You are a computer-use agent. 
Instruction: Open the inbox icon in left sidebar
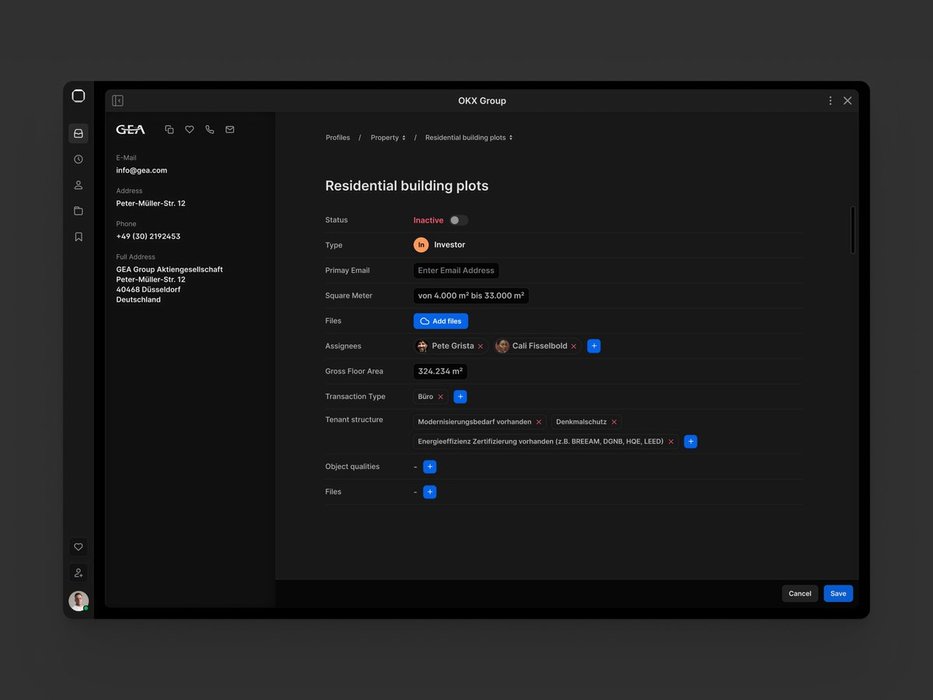point(78,134)
